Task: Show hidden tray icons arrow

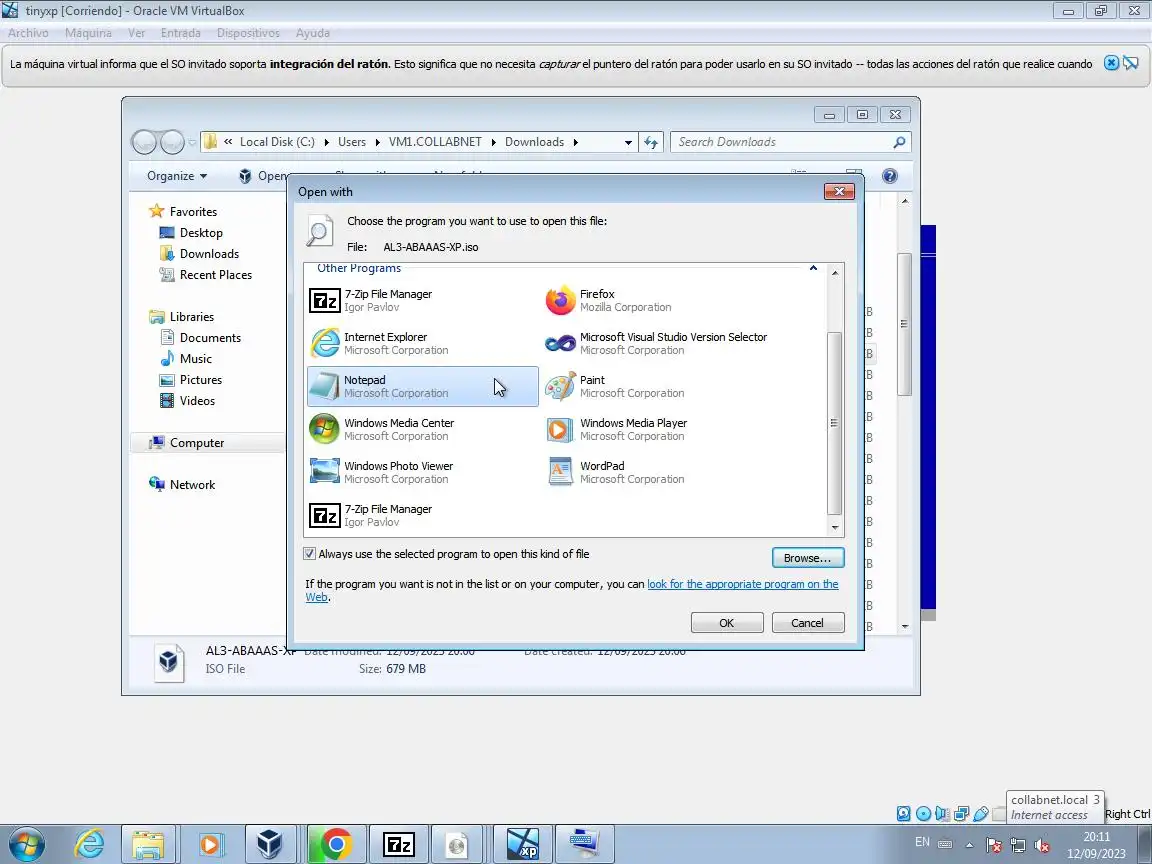Action: [x=969, y=846]
